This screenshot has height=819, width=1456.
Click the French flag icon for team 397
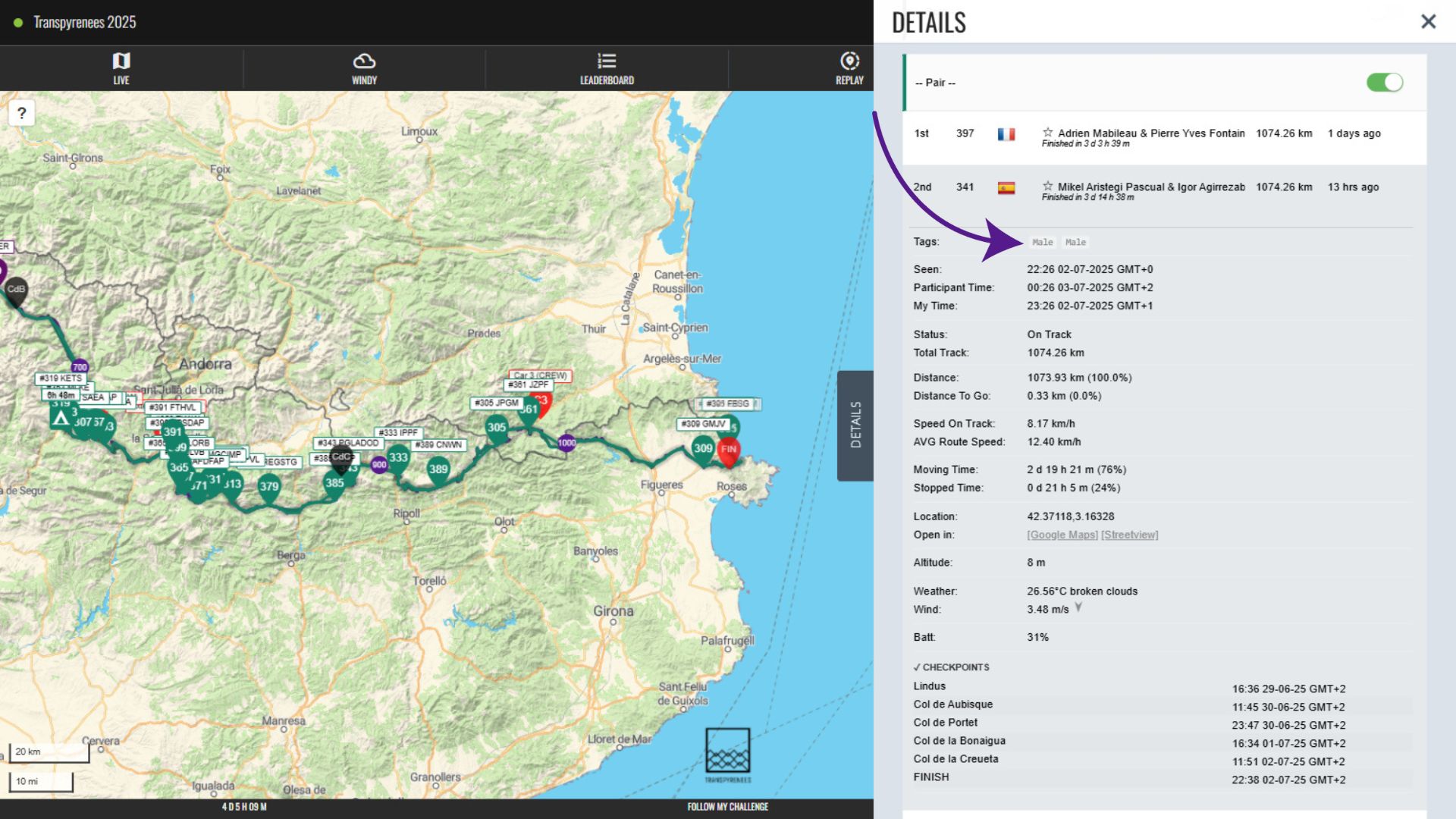1006,134
